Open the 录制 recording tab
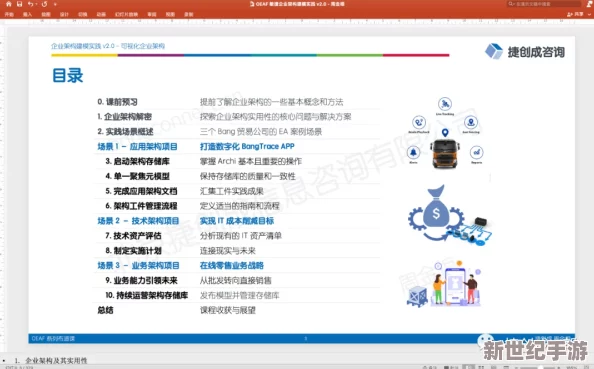Image resolution: width=594 pixels, height=369 pixels. coord(189,14)
